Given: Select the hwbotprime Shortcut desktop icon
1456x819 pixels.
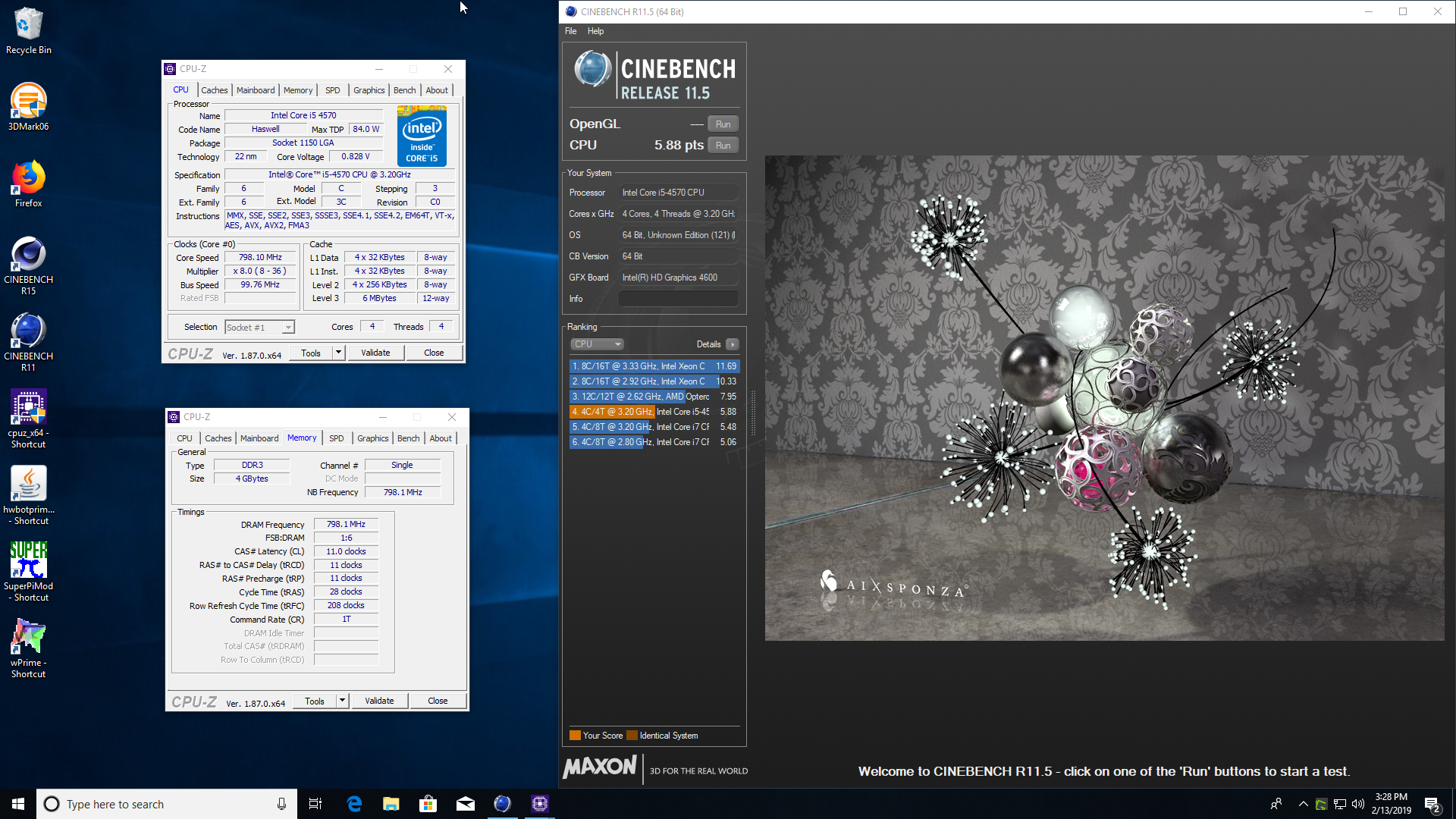Looking at the screenshot, I should pos(28,495).
